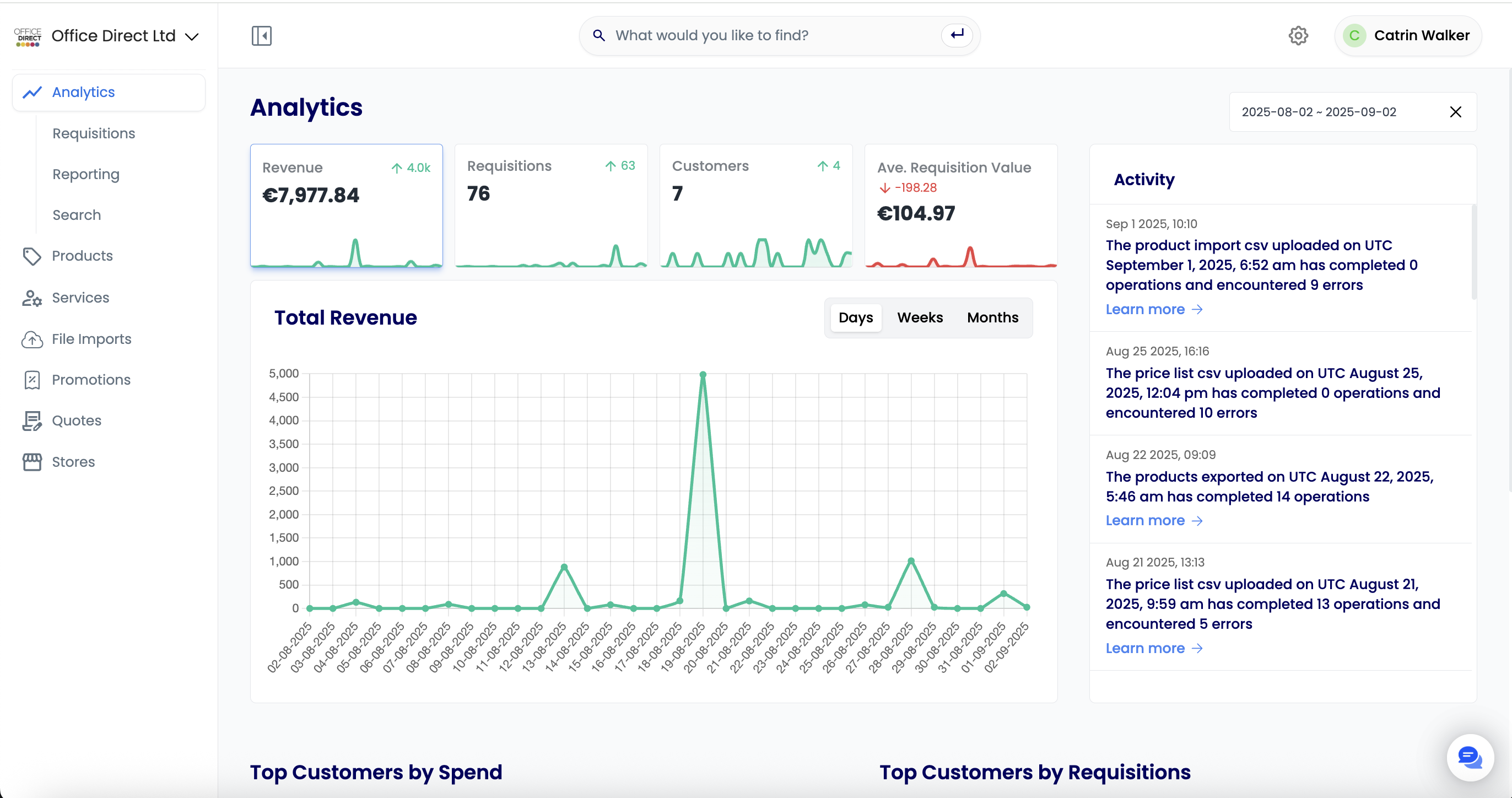Open the chat support bubble
The width and height of the screenshot is (1512, 798).
[1469, 757]
